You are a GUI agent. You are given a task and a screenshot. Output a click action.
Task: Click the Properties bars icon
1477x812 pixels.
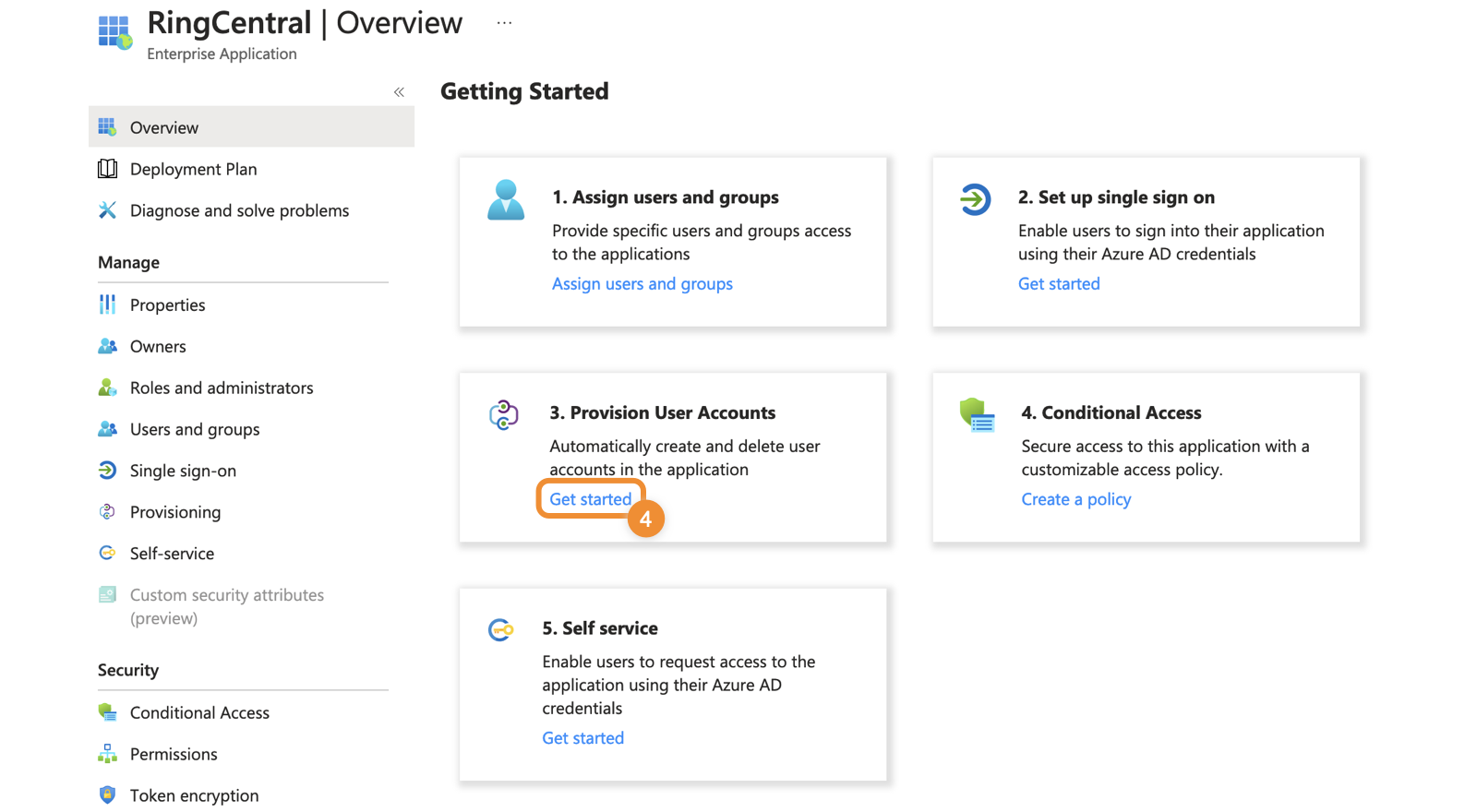pos(107,304)
